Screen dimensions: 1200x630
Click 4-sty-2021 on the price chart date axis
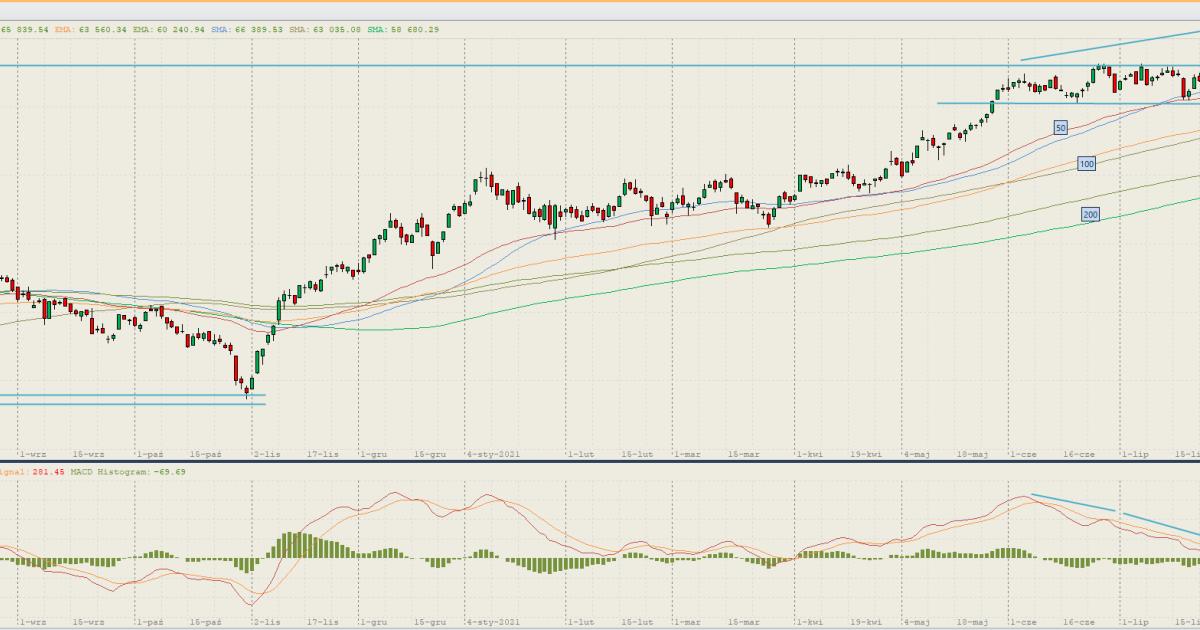(x=493, y=453)
